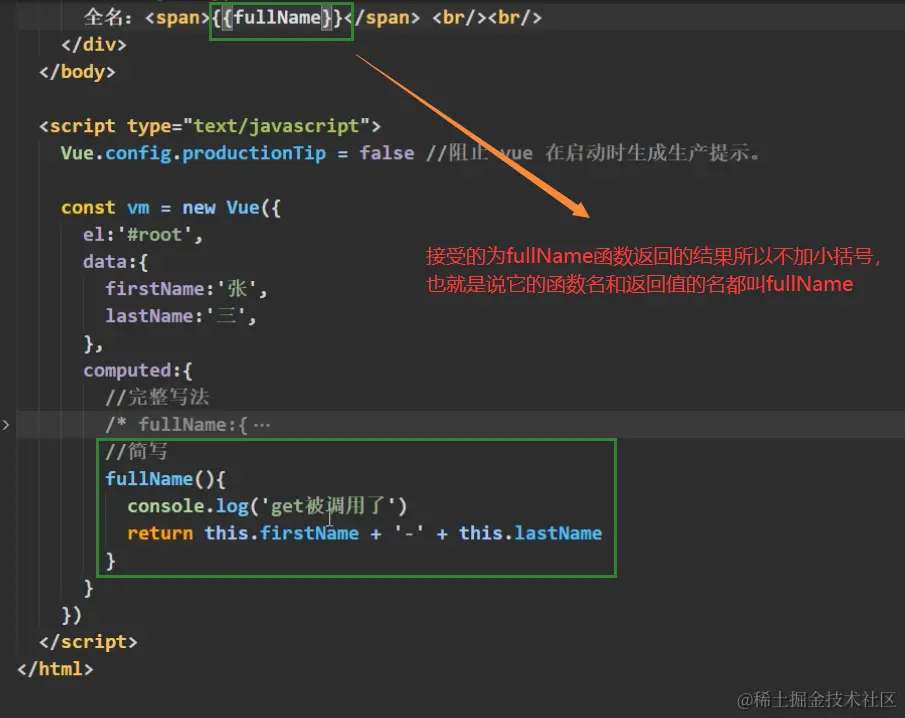The image size is (905, 718).
Task: Click the 全名: label text
Action: (x=108, y=17)
